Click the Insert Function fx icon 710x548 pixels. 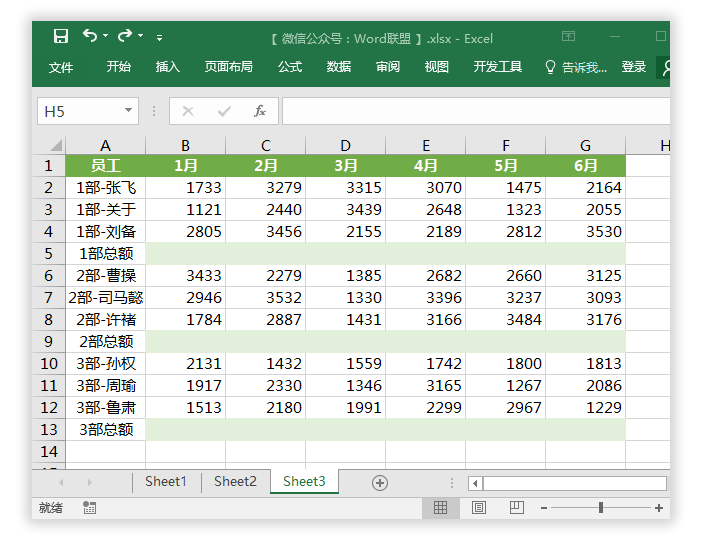pos(260,111)
